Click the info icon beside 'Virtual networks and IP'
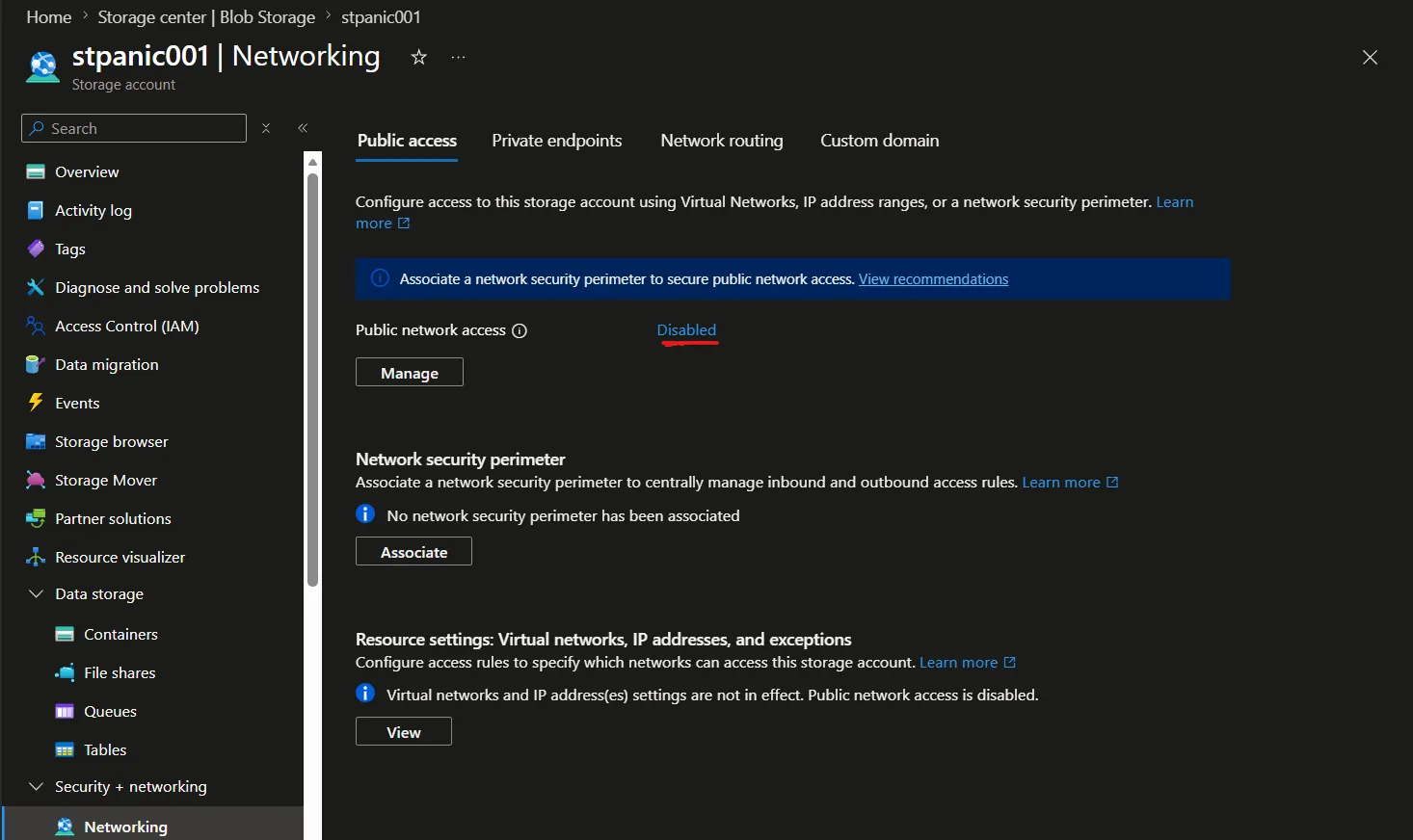The height and width of the screenshot is (840, 1413). (x=365, y=693)
